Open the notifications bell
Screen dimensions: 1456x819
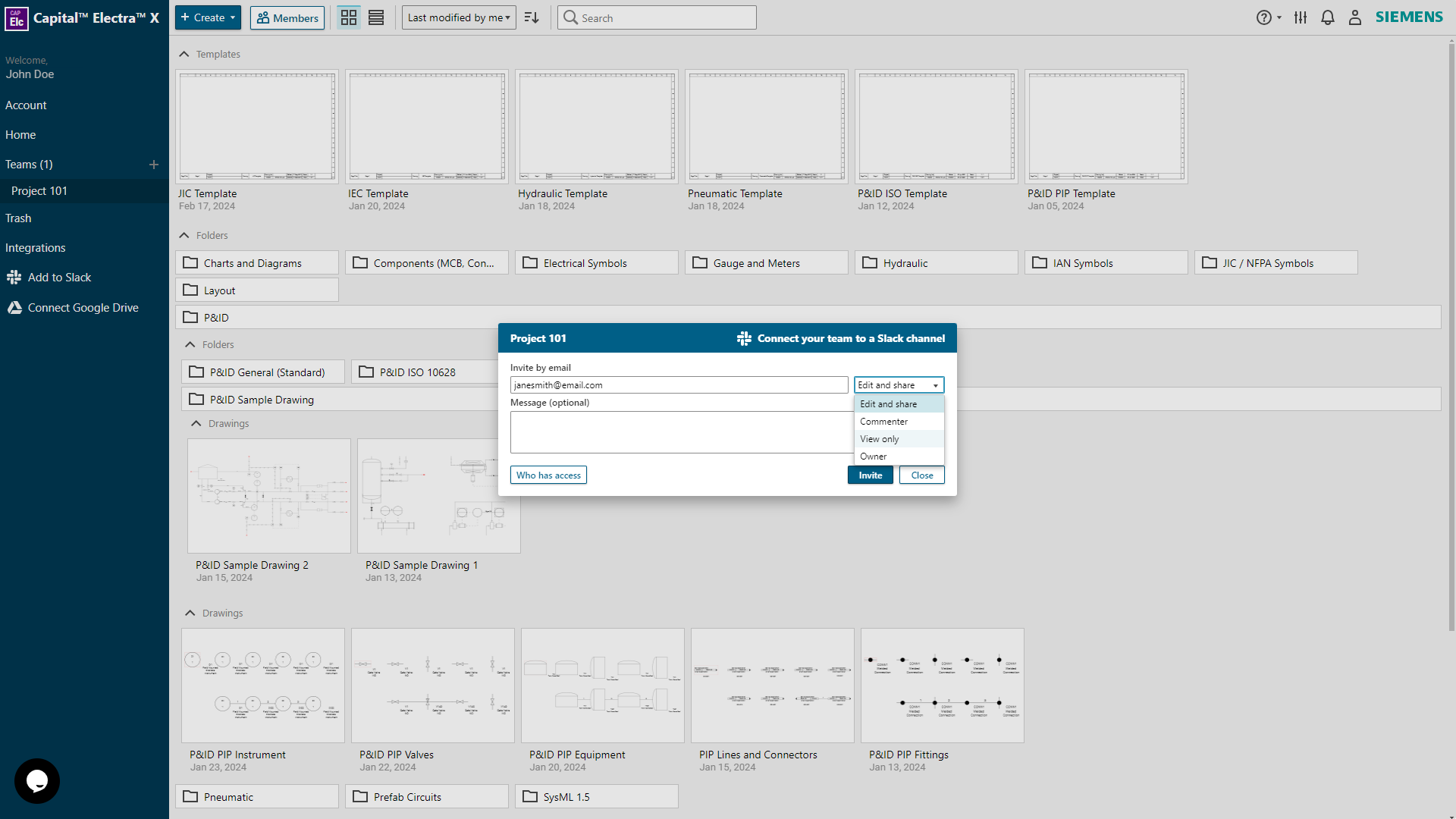pyautogui.click(x=1328, y=17)
